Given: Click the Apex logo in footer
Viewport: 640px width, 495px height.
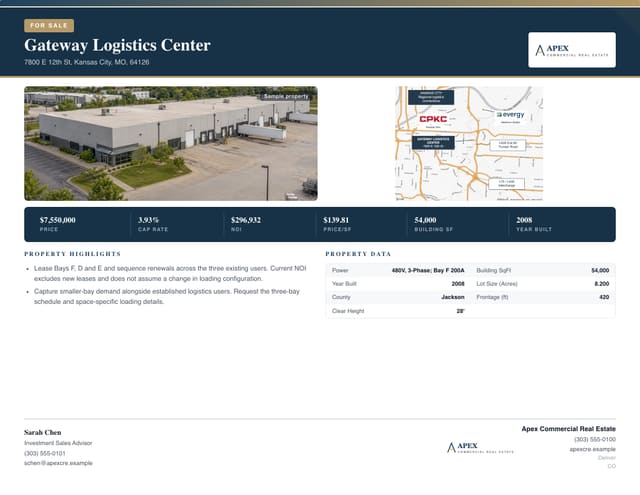Looking at the screenshot, I should tap(480, 448).
